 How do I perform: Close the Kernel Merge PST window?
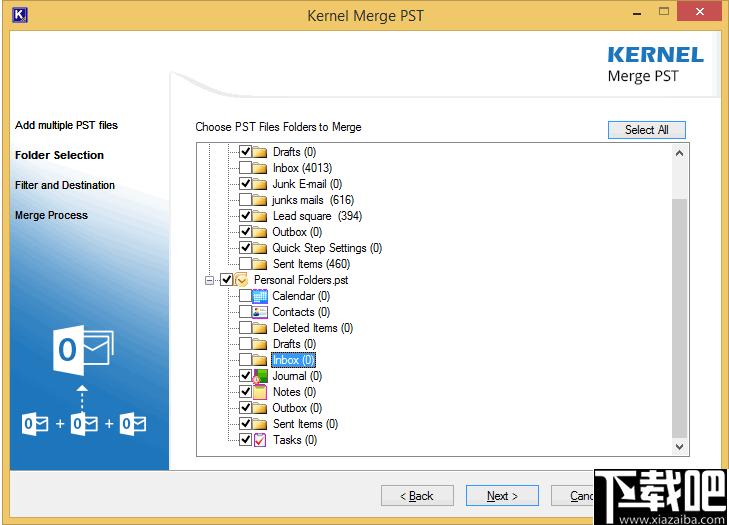pos(700,12)
